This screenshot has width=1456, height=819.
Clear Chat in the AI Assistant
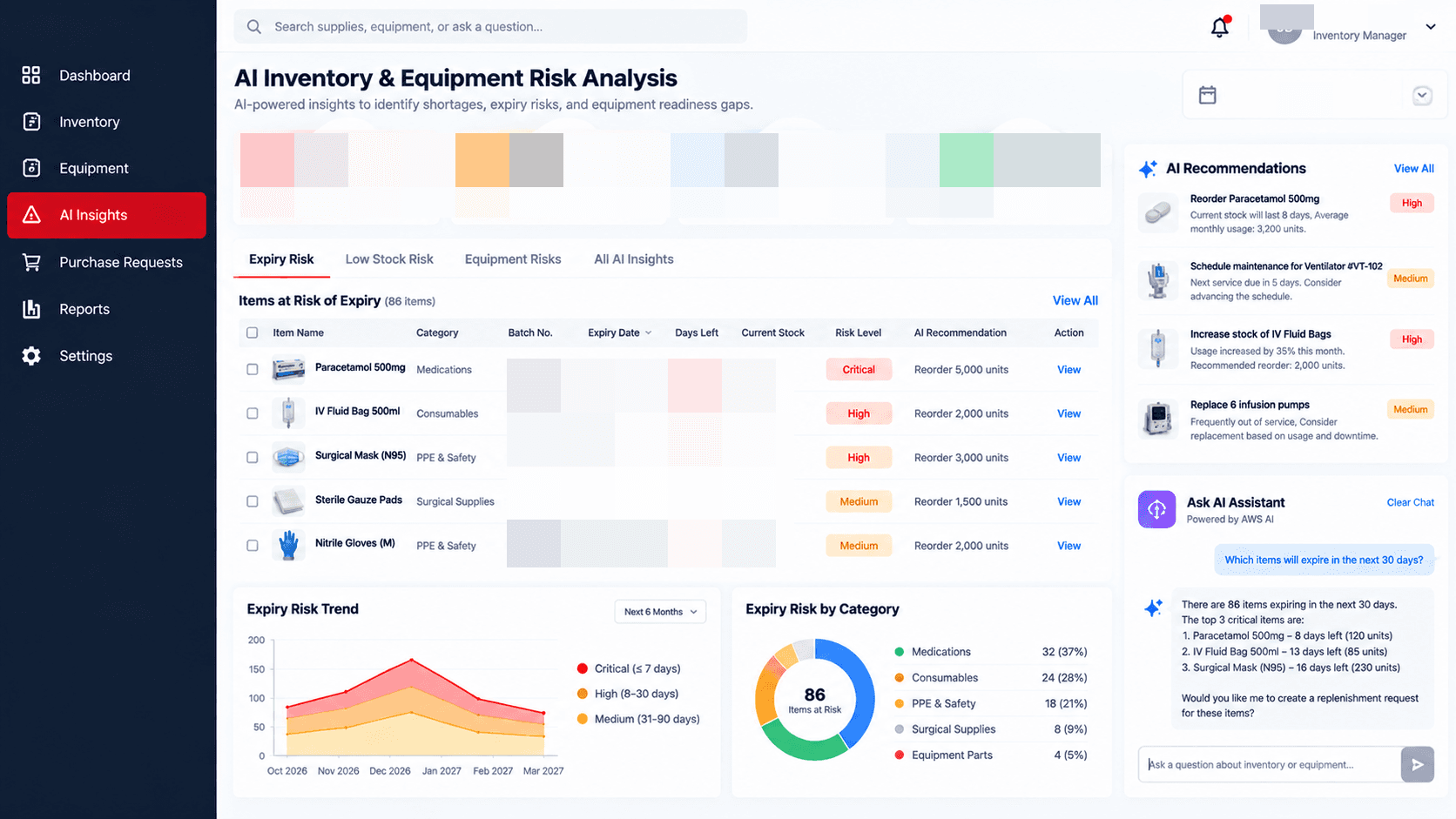point(1411,502)
